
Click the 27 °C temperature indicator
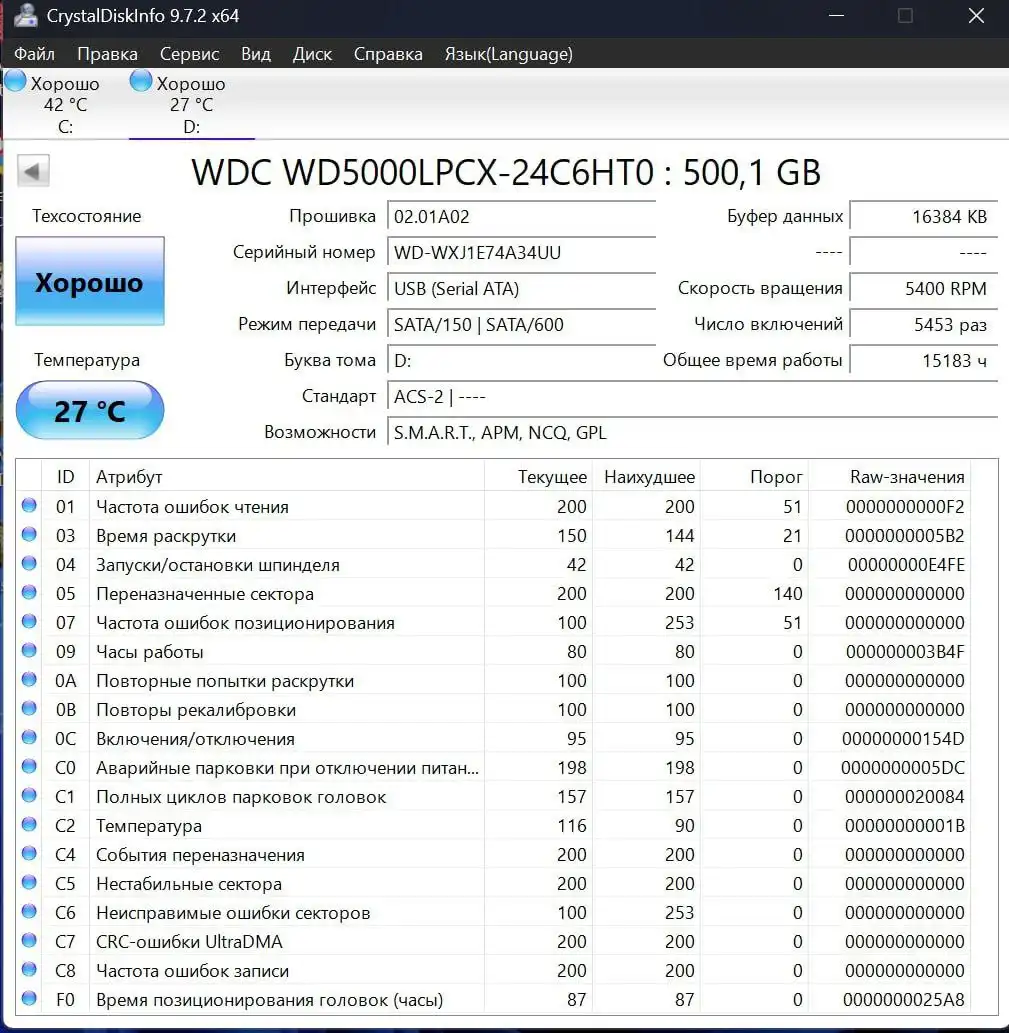[90, 410]
